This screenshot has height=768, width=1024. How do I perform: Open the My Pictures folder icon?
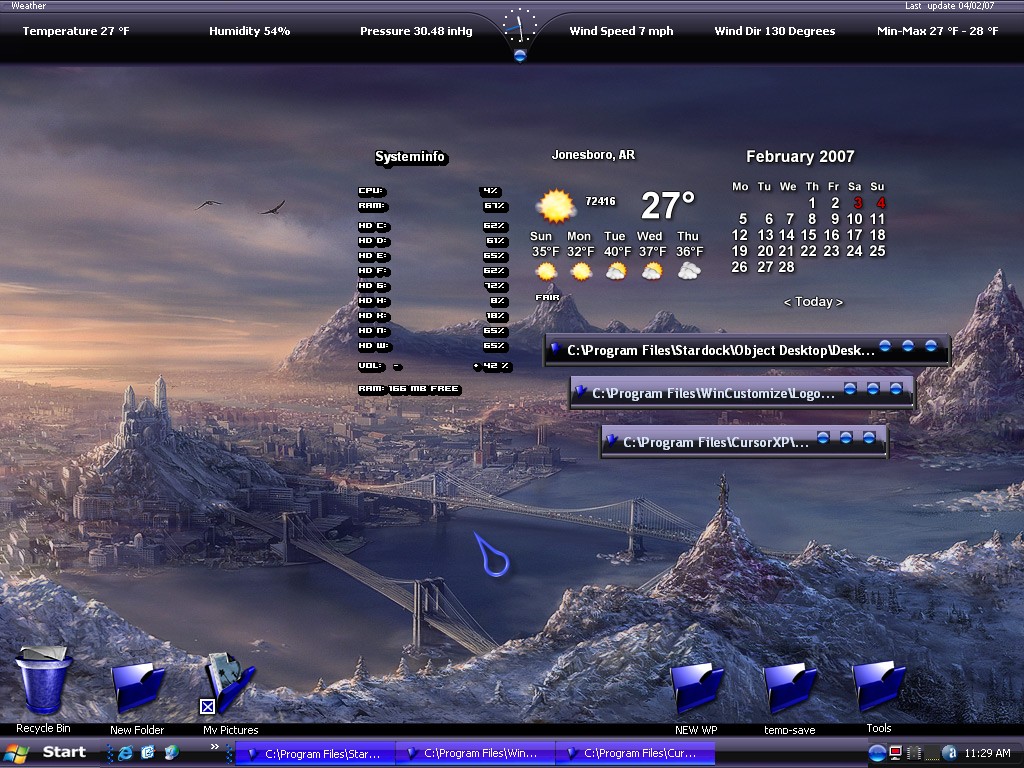[x=229, y=684]
